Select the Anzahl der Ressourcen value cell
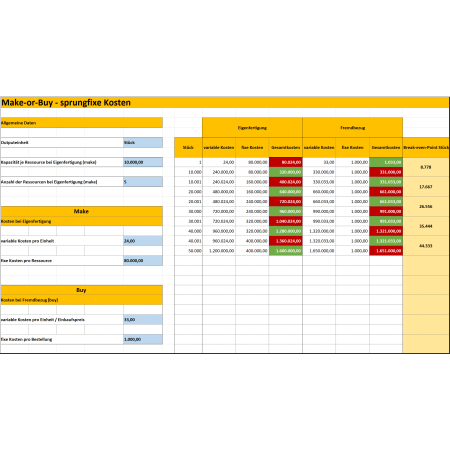 pos(143,182)
